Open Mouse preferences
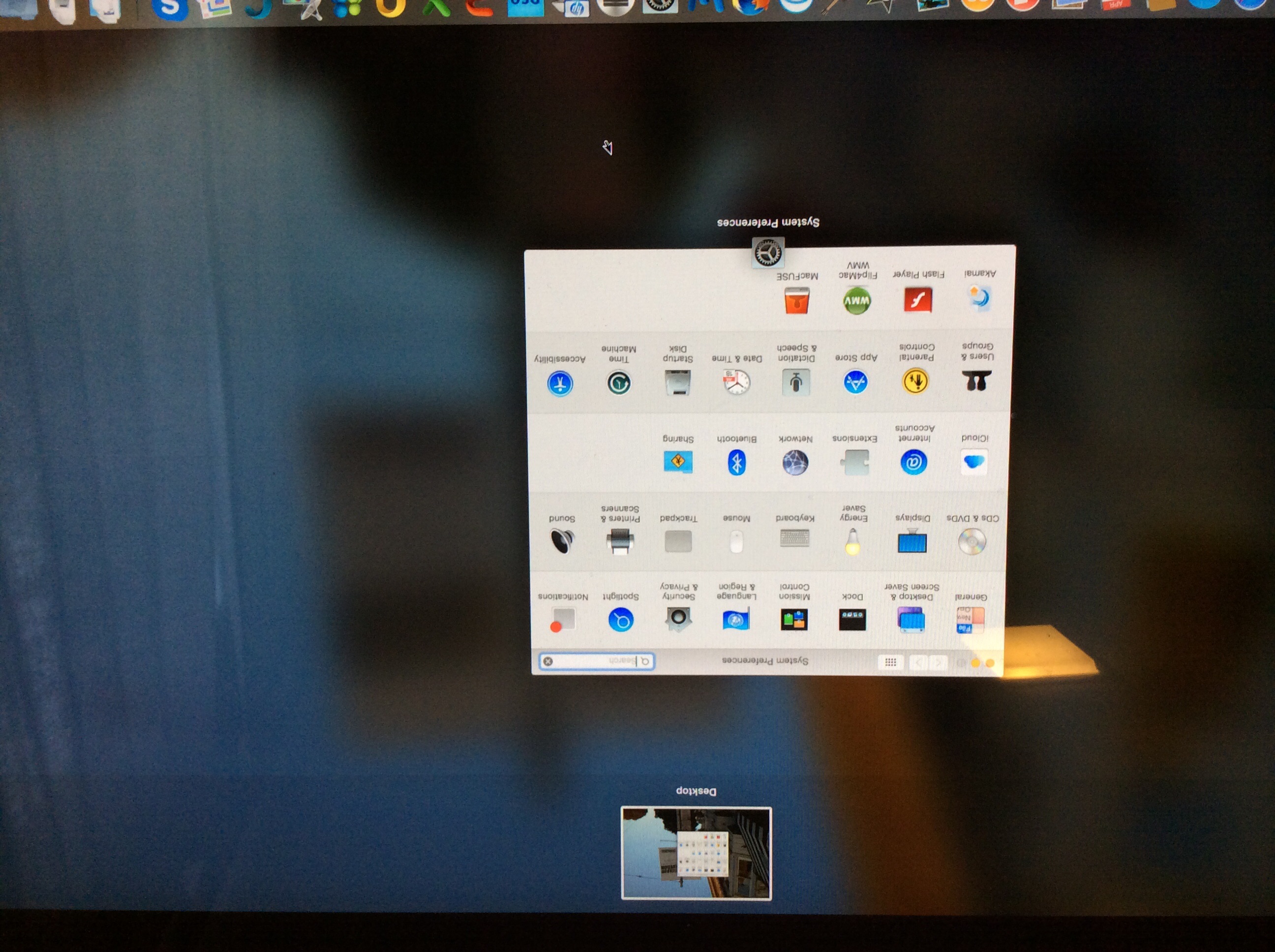This screenshot has height=952, width=1275. (x=737, y=542)
